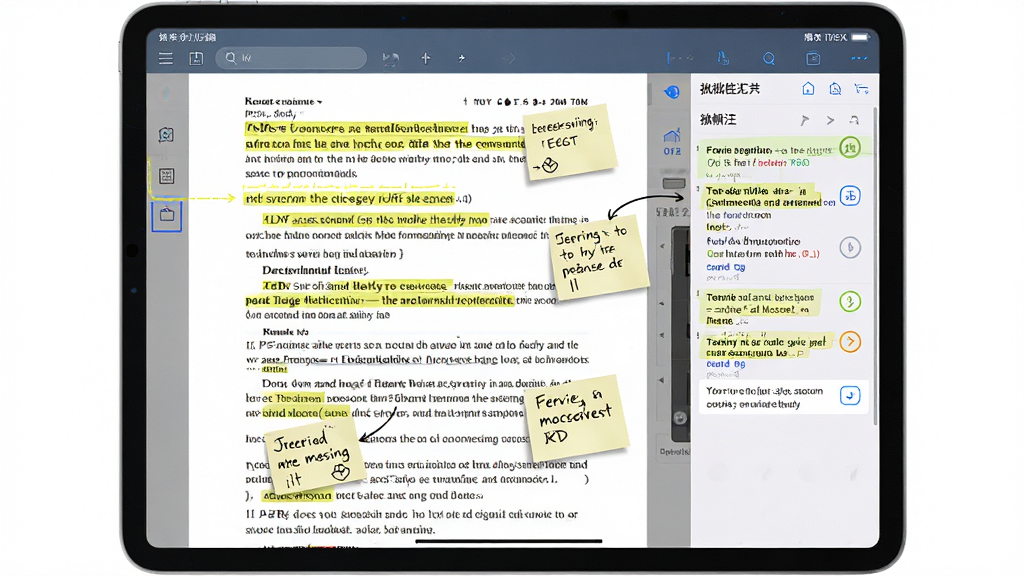This screenshot has width=1024, height=576.
Task: Click the first left sidebar tool icon
Action: (x=166, y=135)
